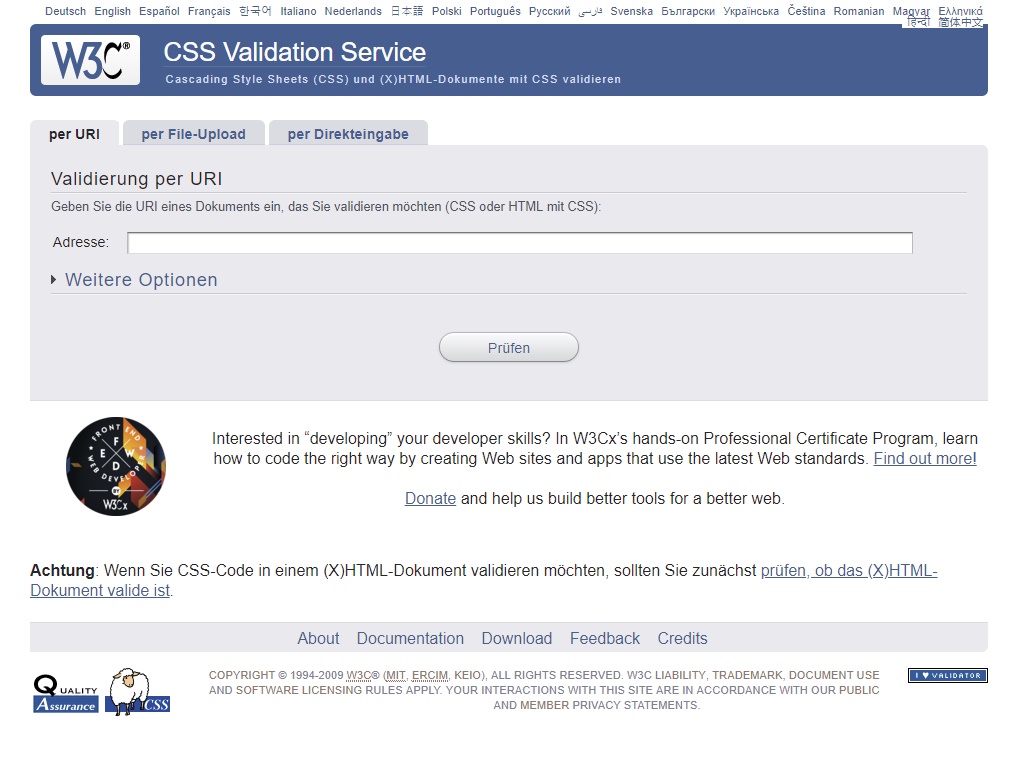Image resolution: width=1016 pixels, height=773 pixels.
Task: Focus the Adresse input field
Action: click(519, 243)
